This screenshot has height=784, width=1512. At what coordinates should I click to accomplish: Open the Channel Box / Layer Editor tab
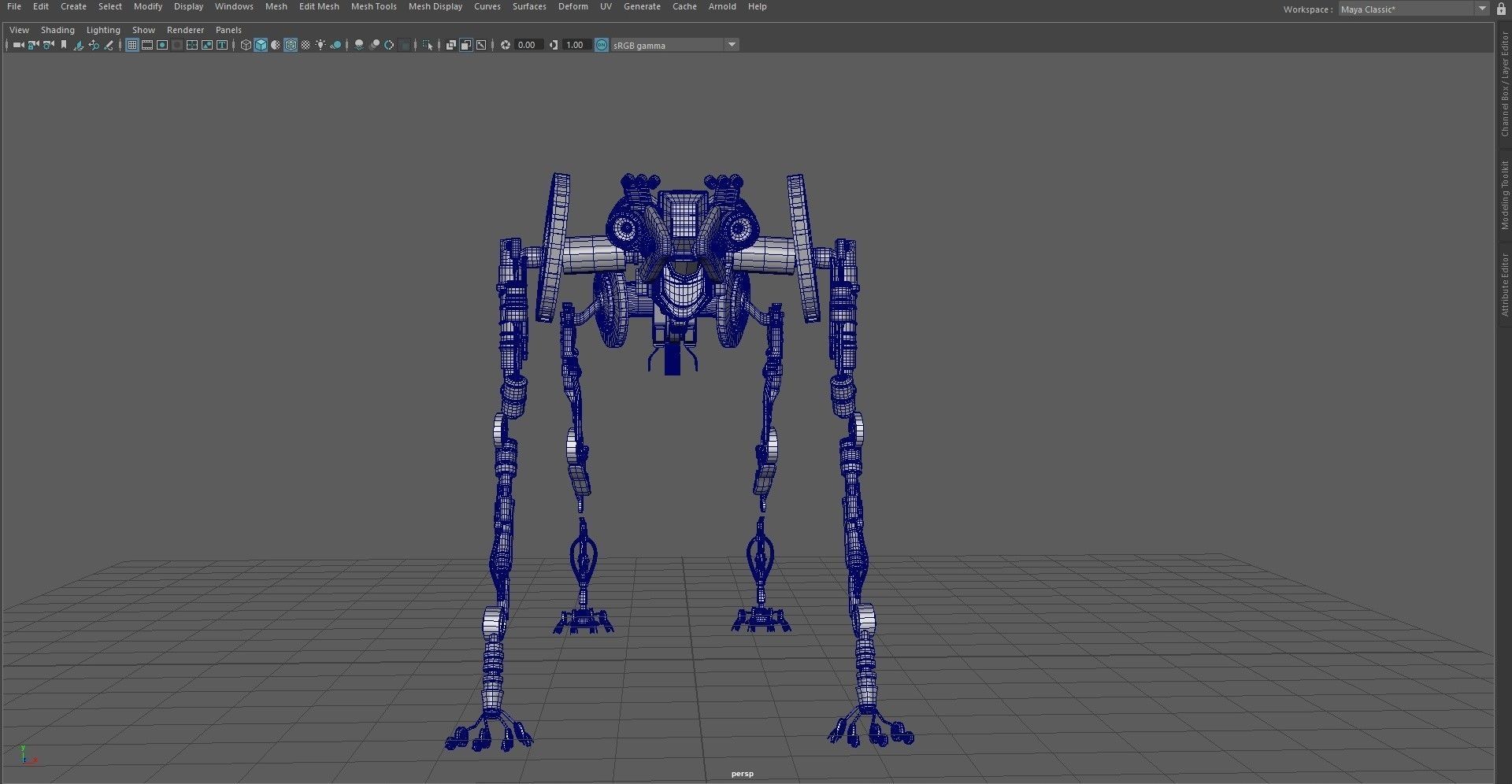tap(1504, 84)
